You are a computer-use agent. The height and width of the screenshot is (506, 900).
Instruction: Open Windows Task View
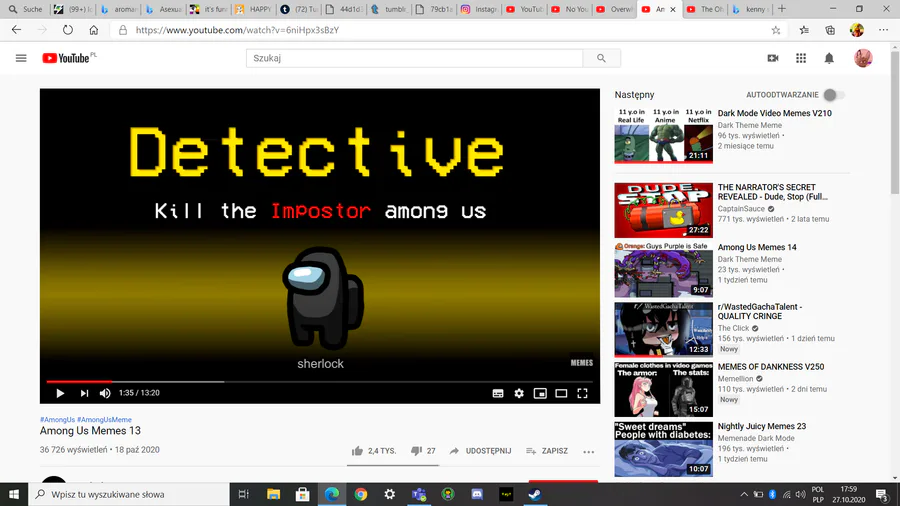tap(243, 494)
